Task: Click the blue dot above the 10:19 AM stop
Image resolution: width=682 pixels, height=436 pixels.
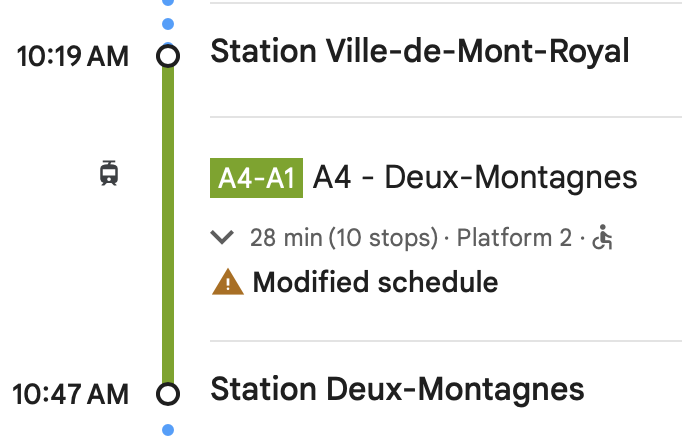Action: (168, 23)
